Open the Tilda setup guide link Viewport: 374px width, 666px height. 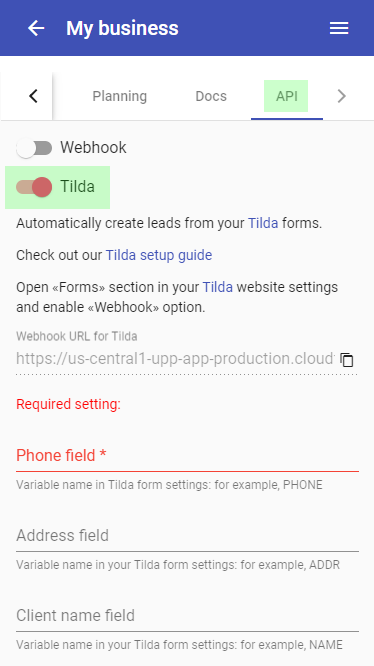tap(159, 255)
